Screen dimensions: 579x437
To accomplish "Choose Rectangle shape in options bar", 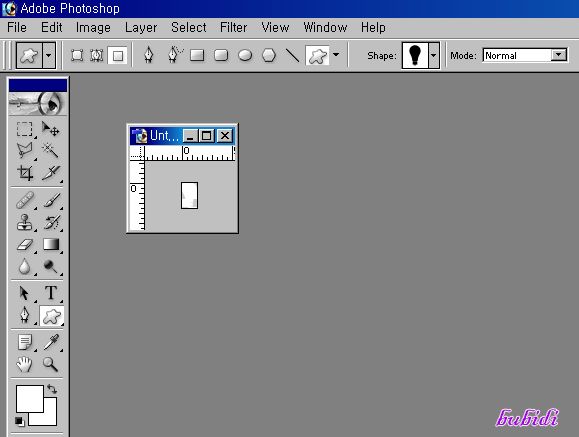I will (x=197, y=55).
